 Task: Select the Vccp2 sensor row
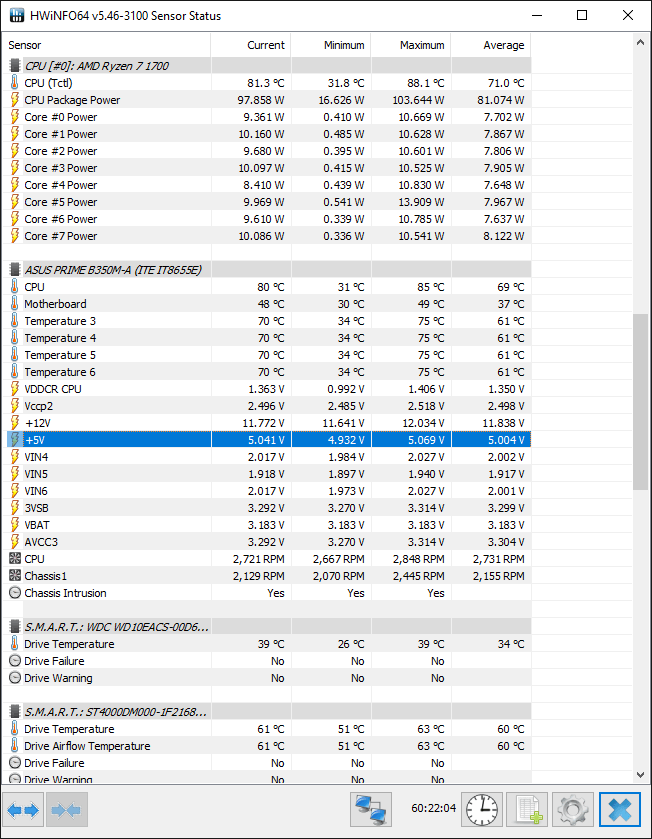(x=266, y=406)
